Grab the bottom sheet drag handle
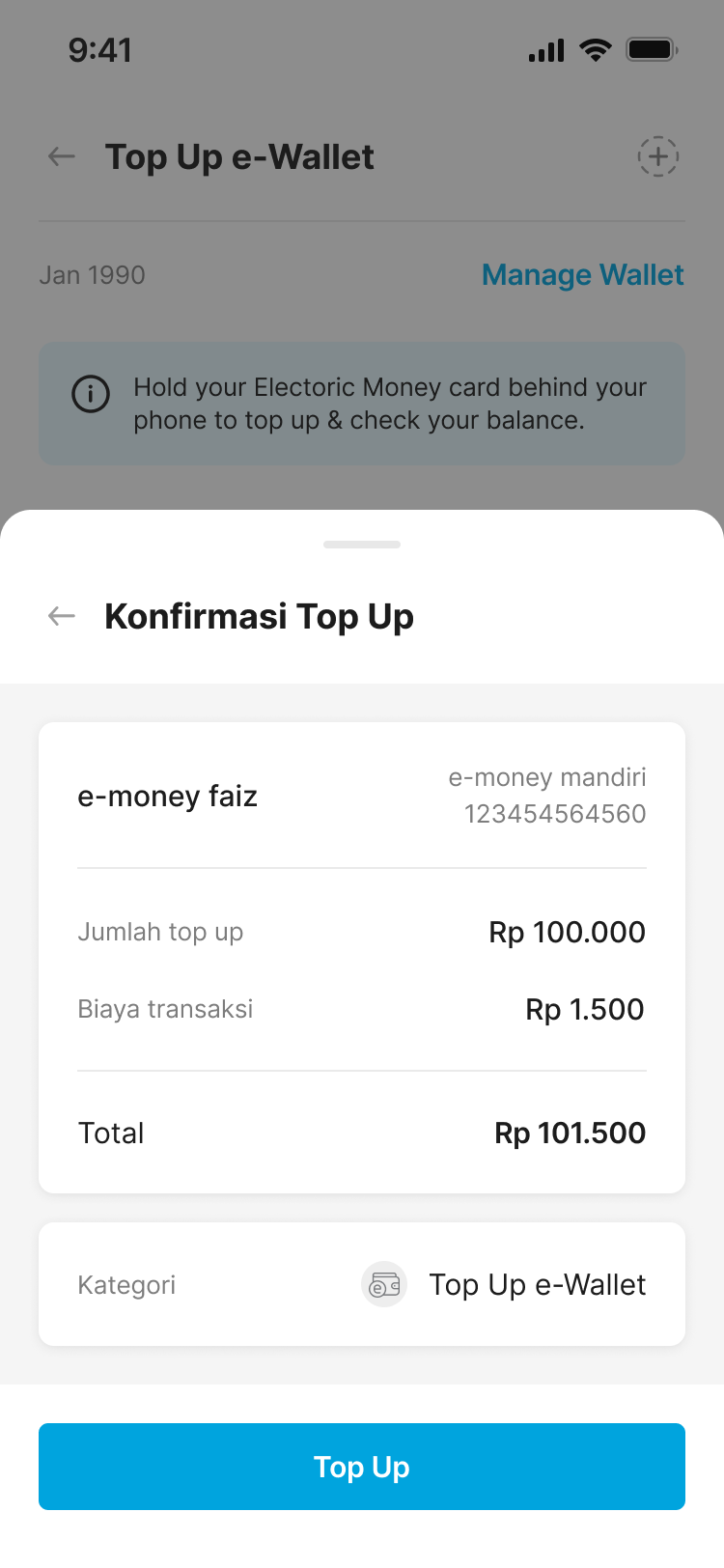This screenshot has height=1568, width=724. pyautogui.click(x=362, y=545)
